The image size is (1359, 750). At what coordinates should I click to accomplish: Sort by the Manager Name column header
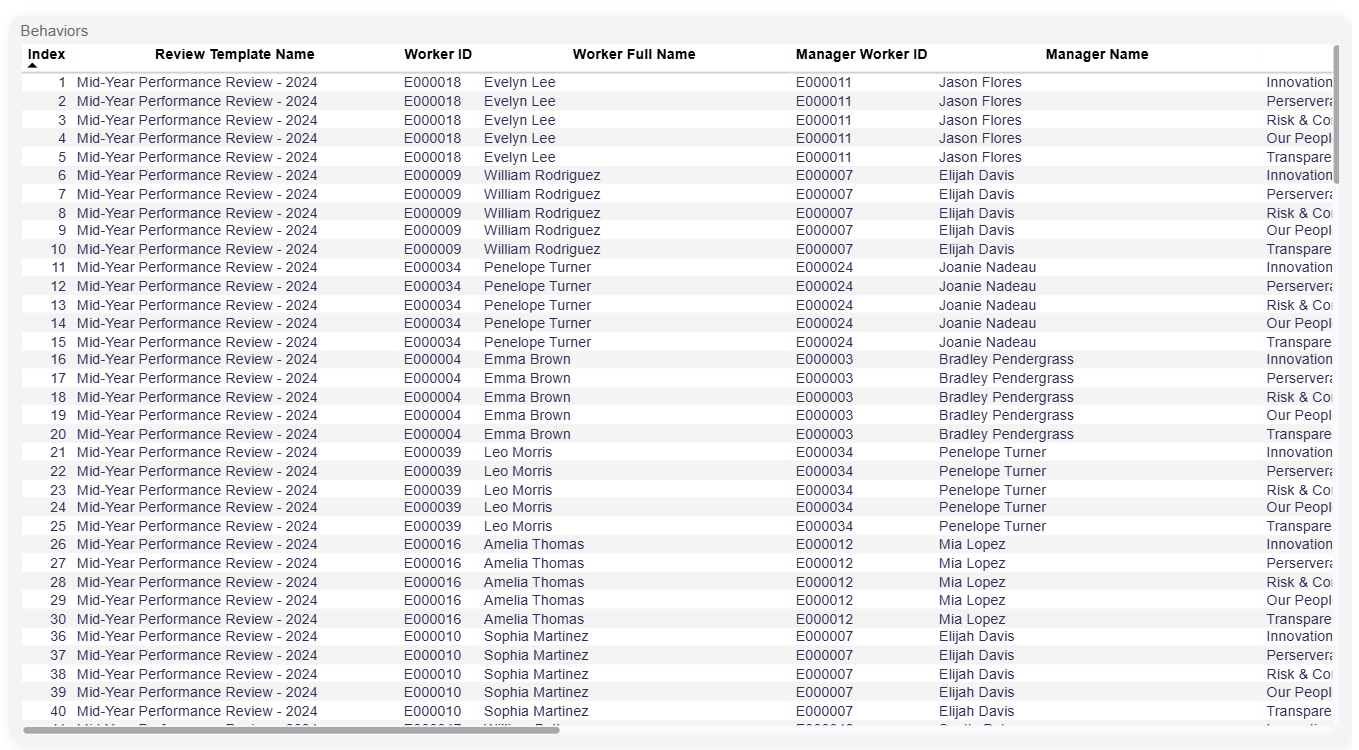[1096, 54]
